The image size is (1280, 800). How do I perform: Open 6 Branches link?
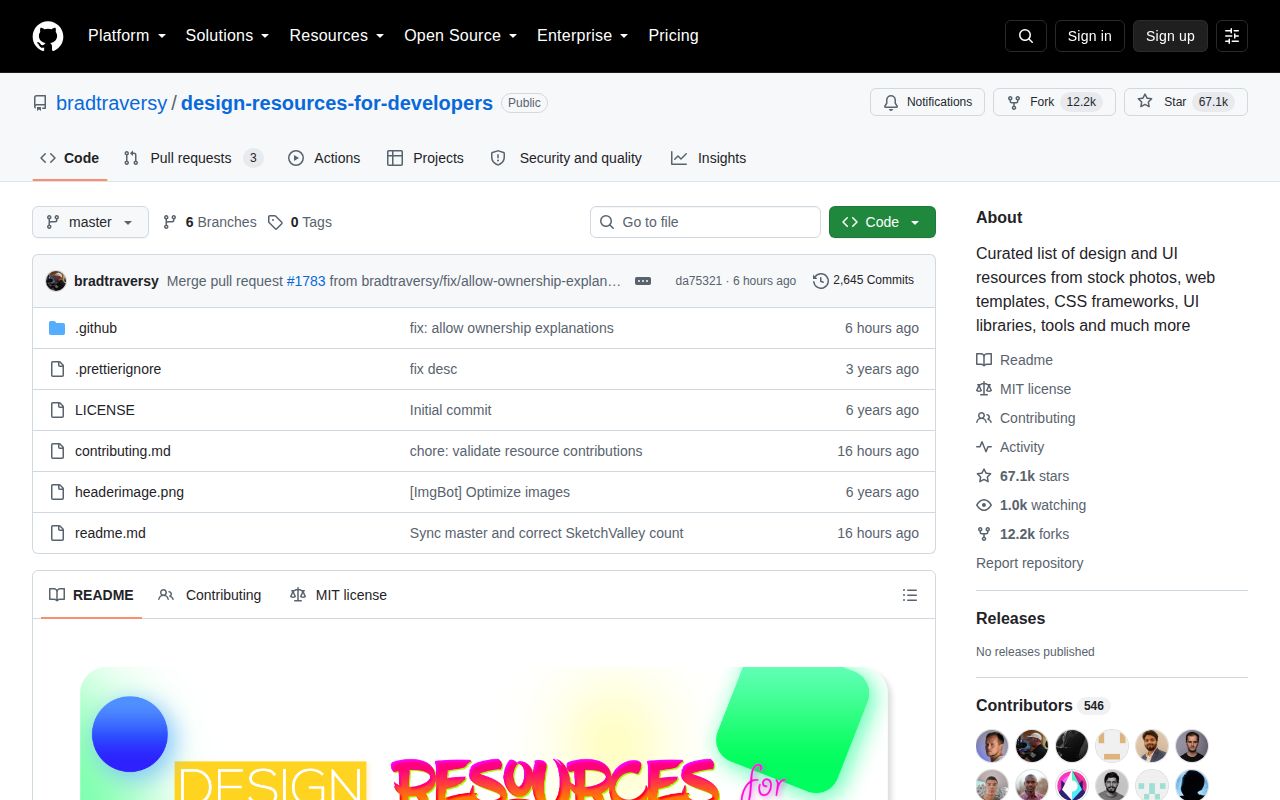210,222
